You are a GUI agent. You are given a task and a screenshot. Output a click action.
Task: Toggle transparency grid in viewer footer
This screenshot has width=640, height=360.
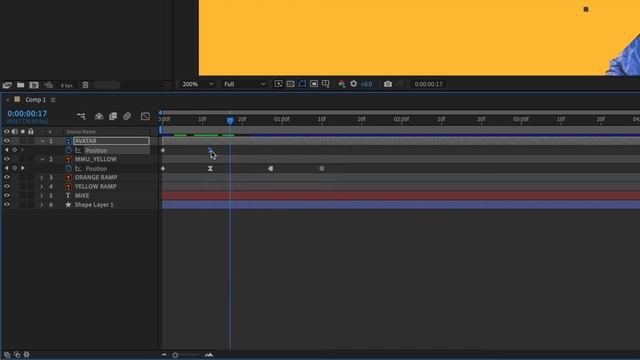pyautogui.click(x=290, y=84)
